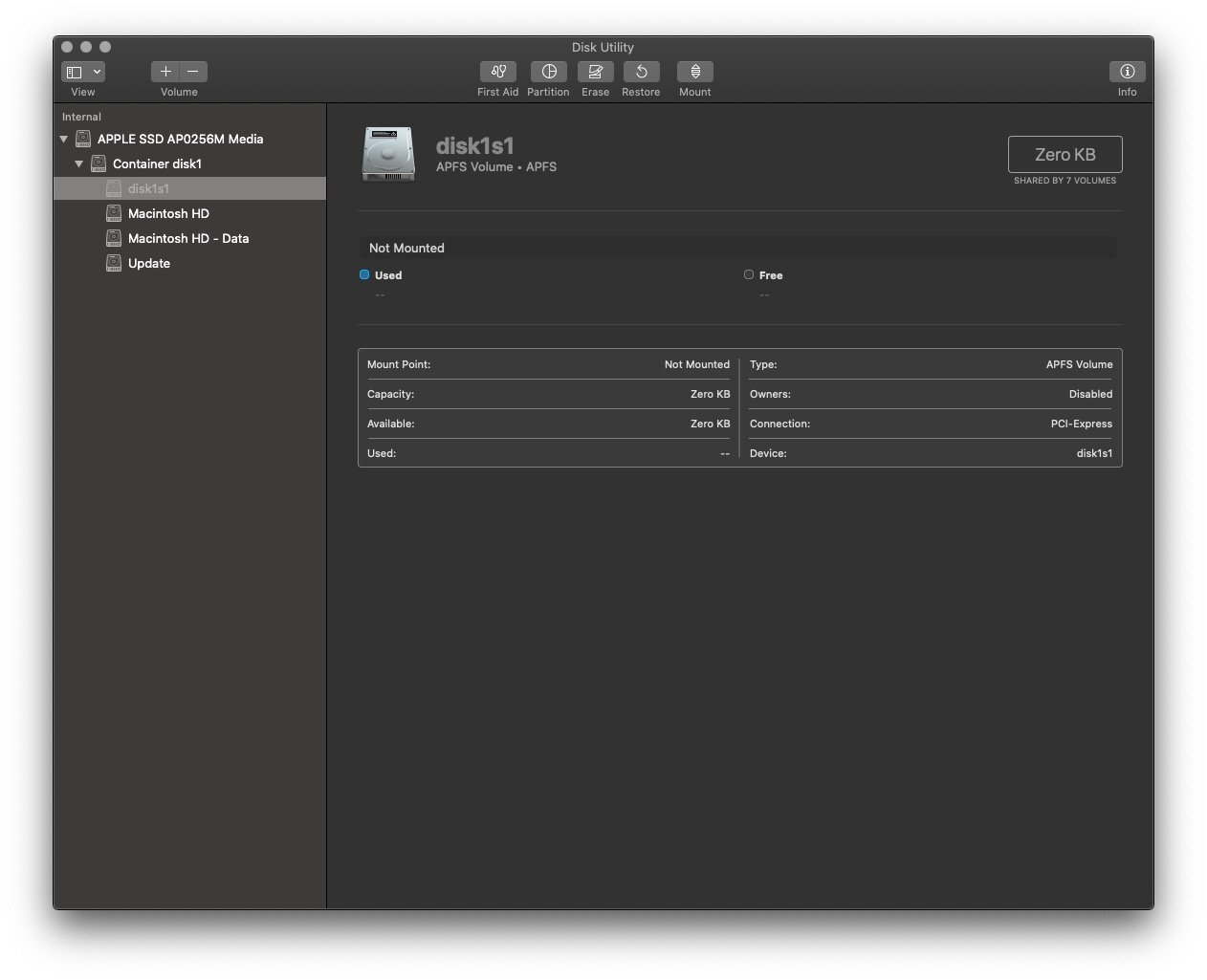Screen dimensions: 1207x980
Task: Click the Owners: Disabled value
Action: 1090,394
